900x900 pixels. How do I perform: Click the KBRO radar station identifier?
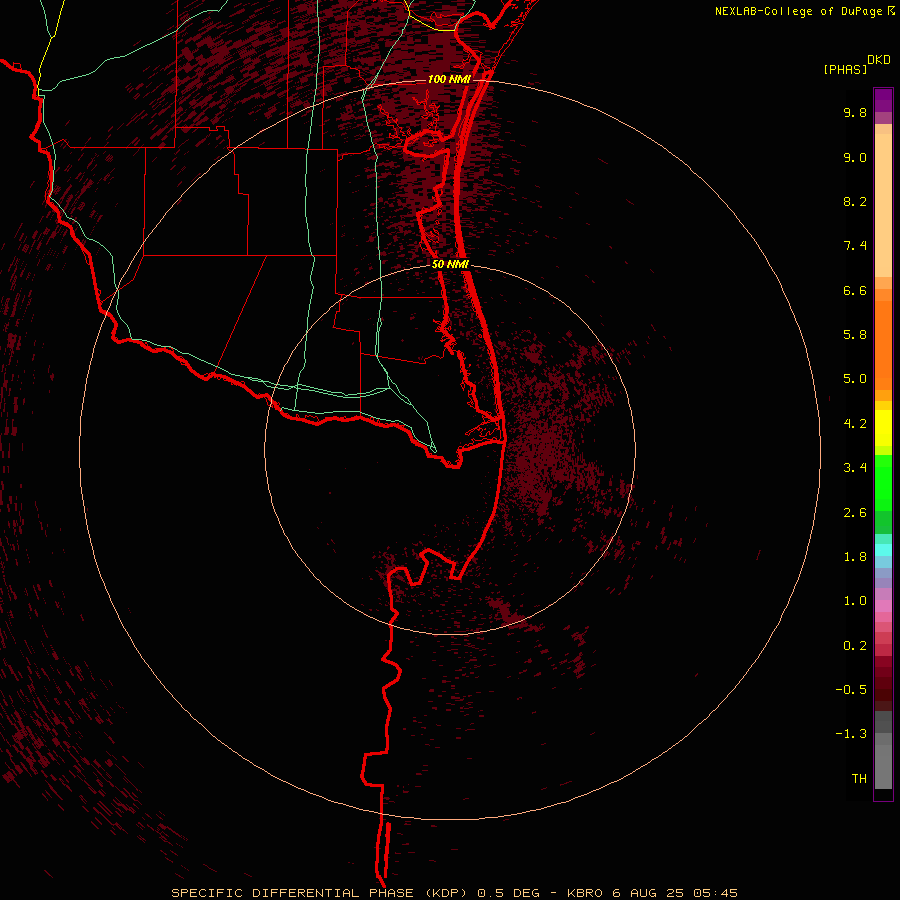584,893
